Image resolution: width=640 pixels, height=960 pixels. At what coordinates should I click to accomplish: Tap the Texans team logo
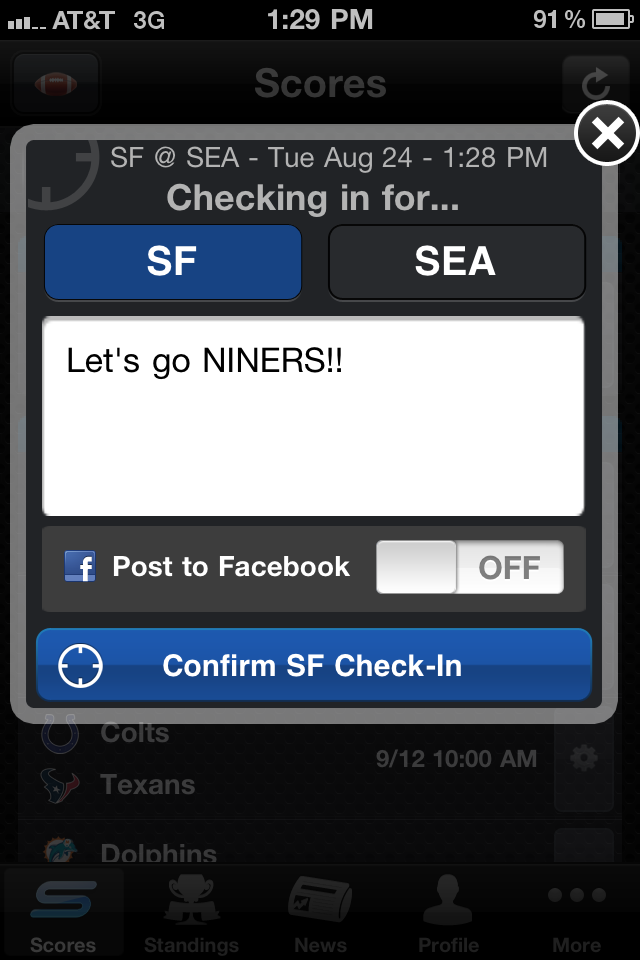(x=60, y=786)
